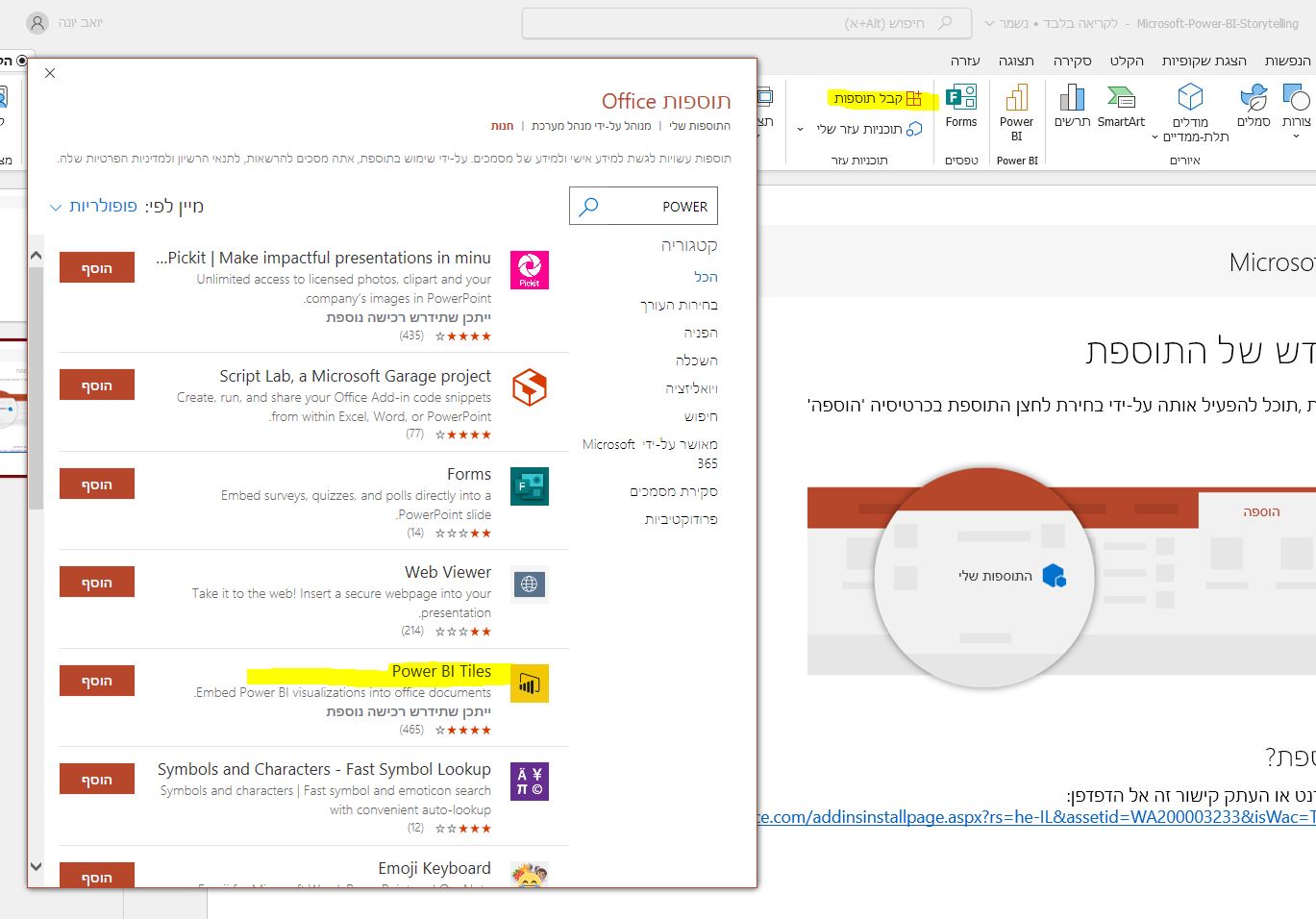Select the חנות store tab in dialog

coord(502,126)
